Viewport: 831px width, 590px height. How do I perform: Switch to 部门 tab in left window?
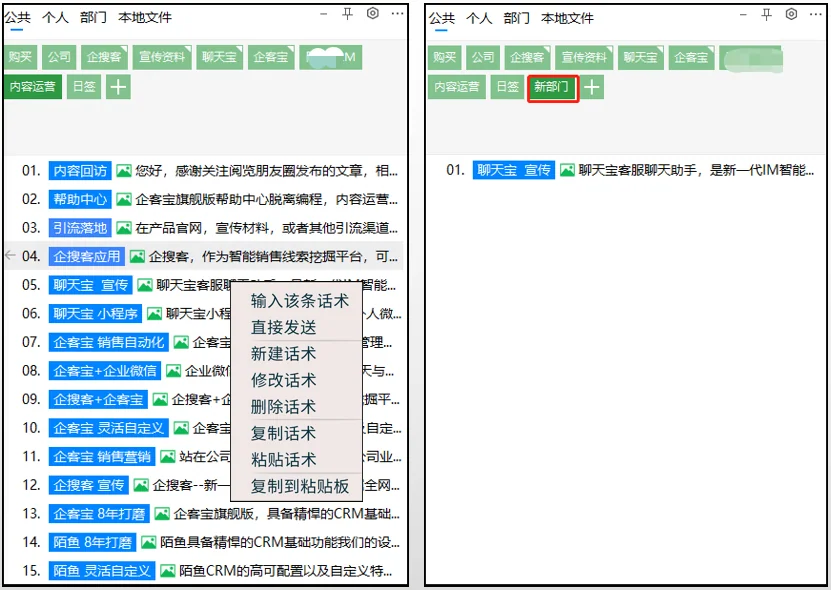[93, 17]
